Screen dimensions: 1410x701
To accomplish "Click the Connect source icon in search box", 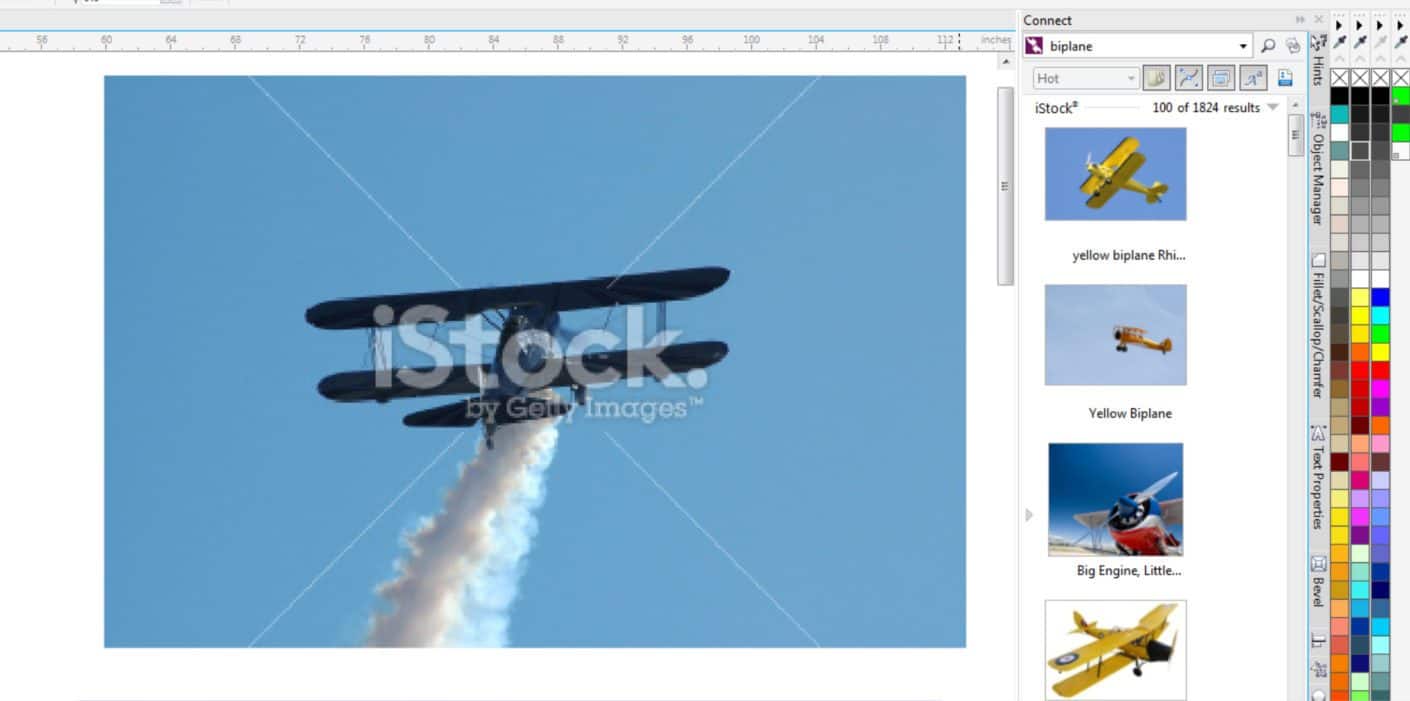I will tap(1034, 46).
